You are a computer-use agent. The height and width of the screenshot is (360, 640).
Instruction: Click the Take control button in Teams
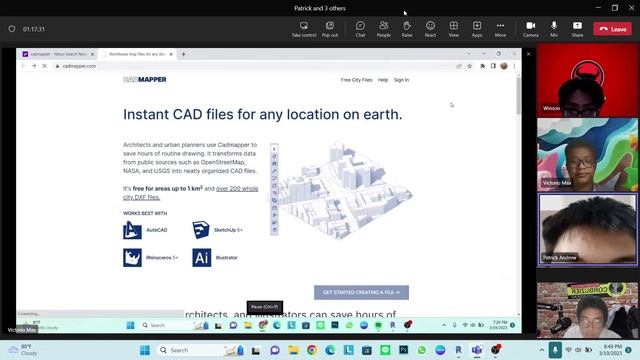[304, 29]
